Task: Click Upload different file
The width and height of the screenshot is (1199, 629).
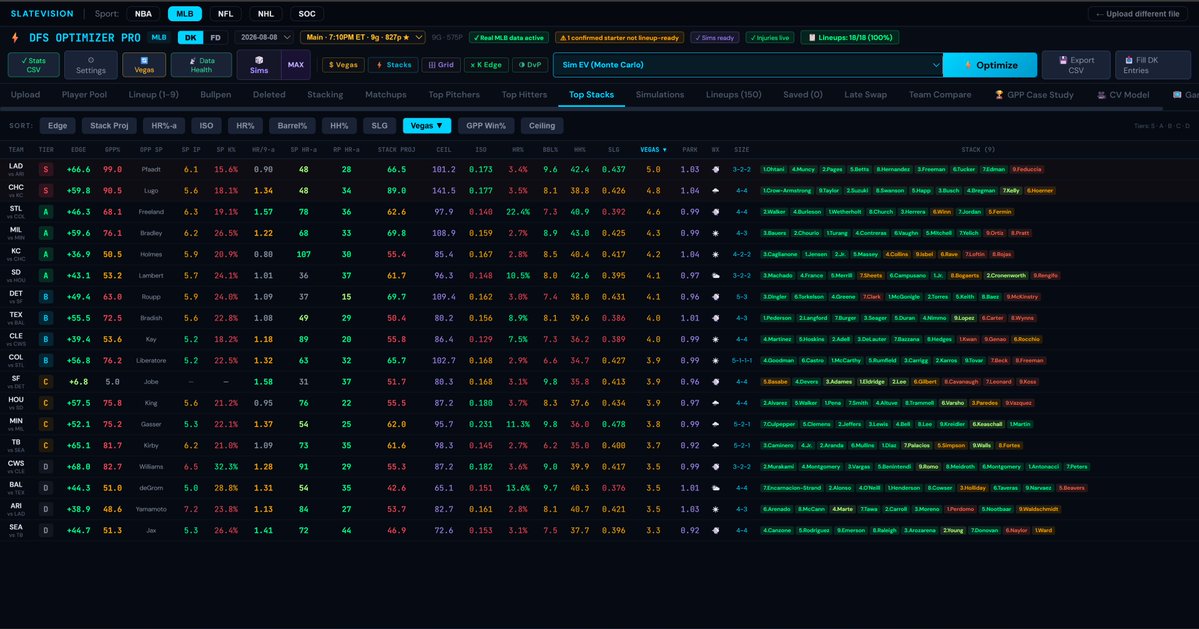Action: pos(1138,14)
